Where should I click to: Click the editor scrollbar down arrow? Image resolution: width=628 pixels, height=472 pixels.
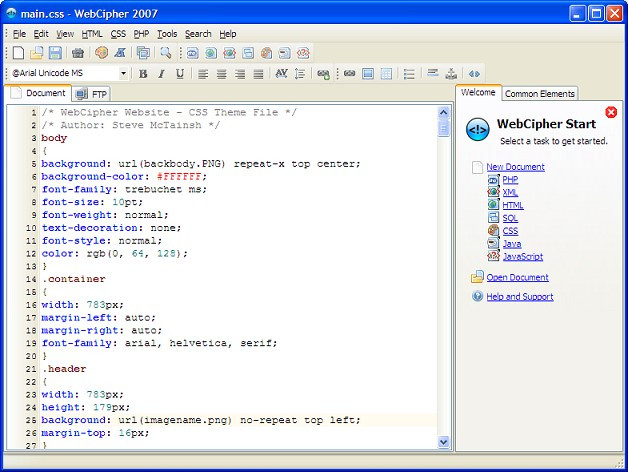(x=443, y=442)
